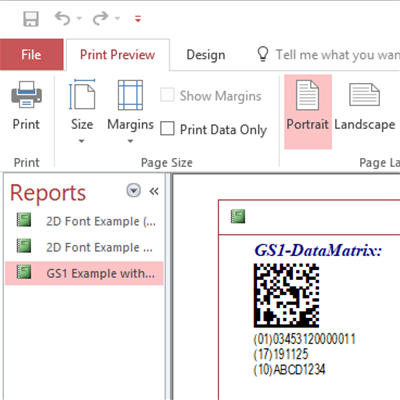The height and width of the screenshot is (400, 400).
Task: Open the Reports pane options dropdown
Action: click(x=133, y=191)
